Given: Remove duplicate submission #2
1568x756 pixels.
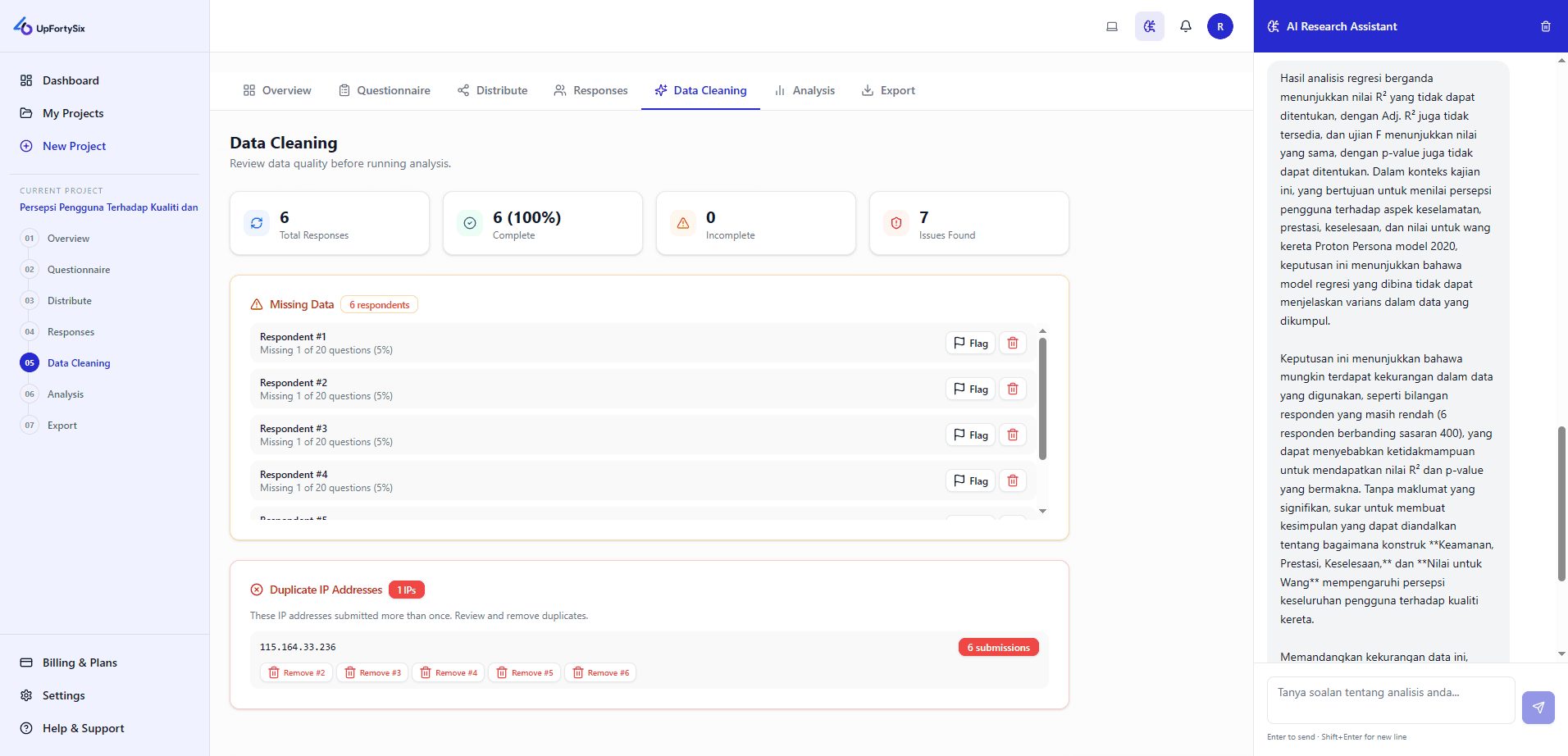Looking at the screenshot, I should coord(297,673).
